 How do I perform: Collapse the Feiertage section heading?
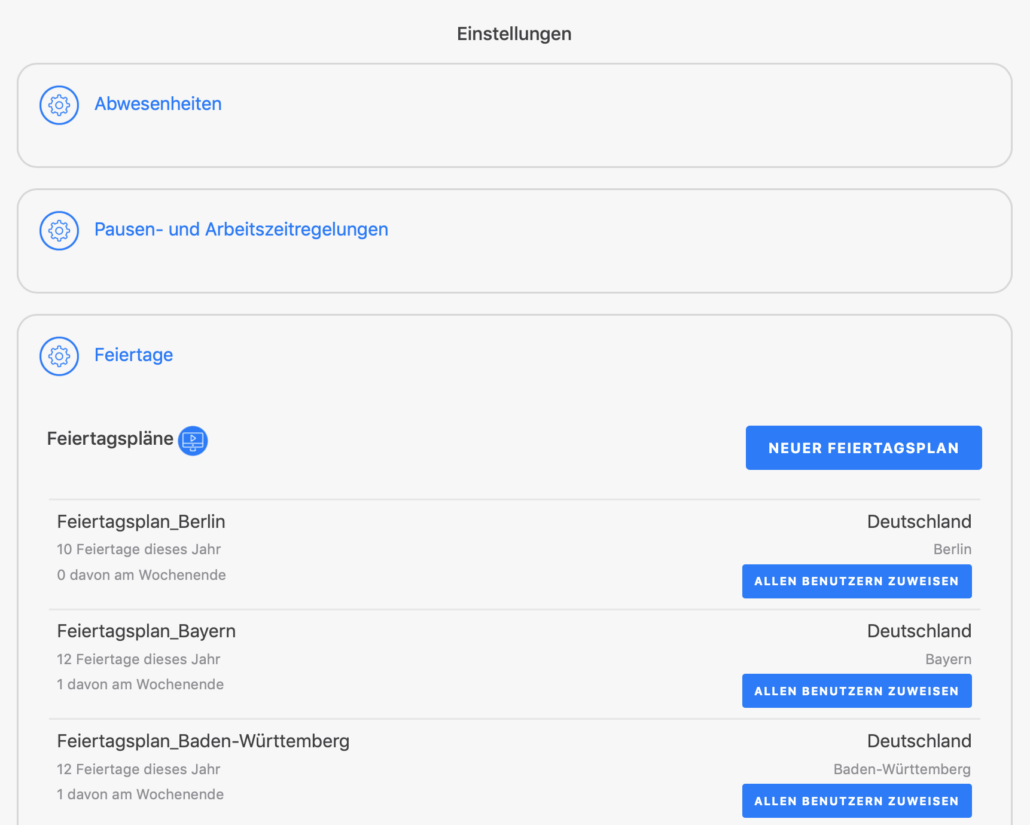134,355
